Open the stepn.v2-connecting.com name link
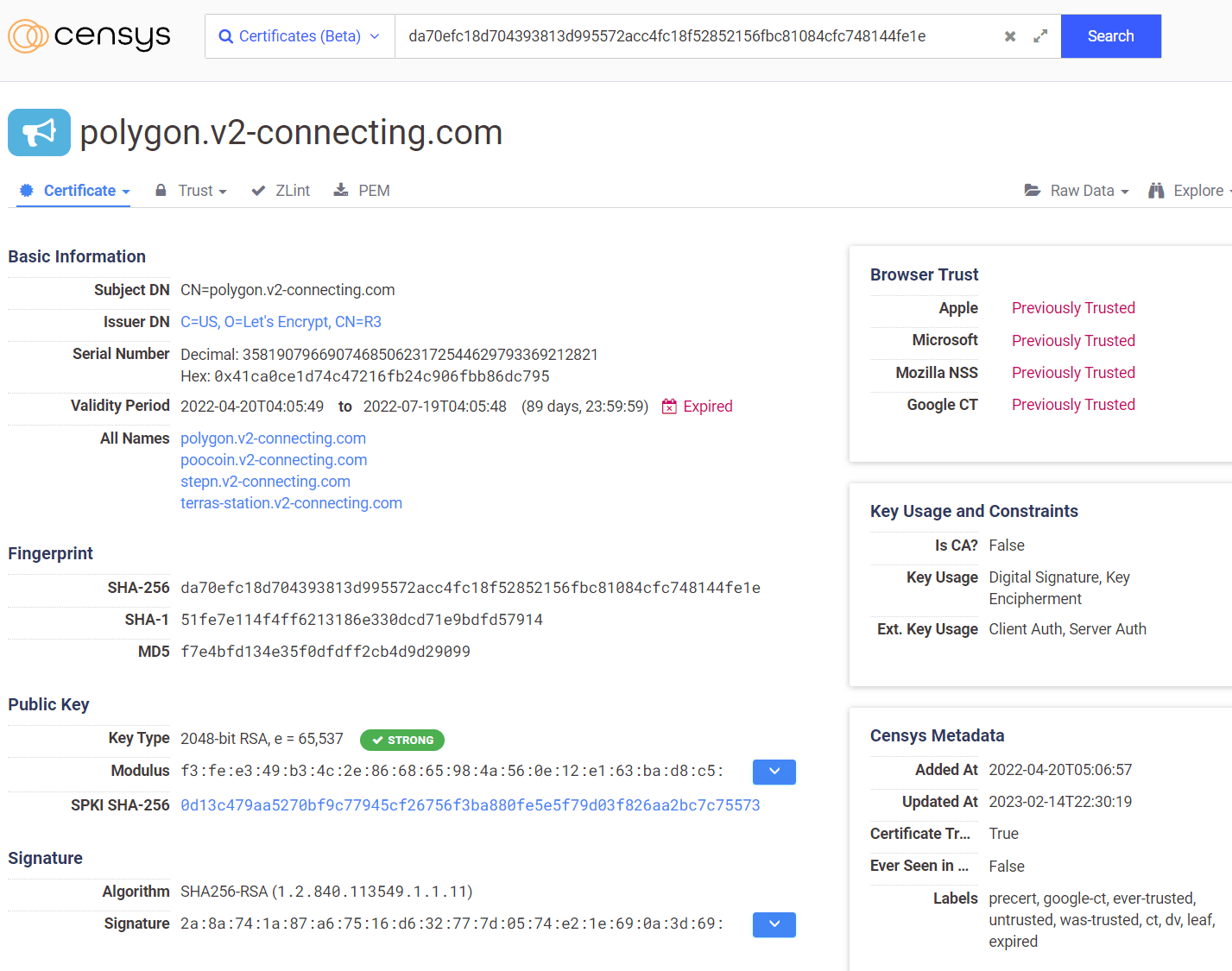This screenshot has height=971, width=1232. click(x=265, y=482)
